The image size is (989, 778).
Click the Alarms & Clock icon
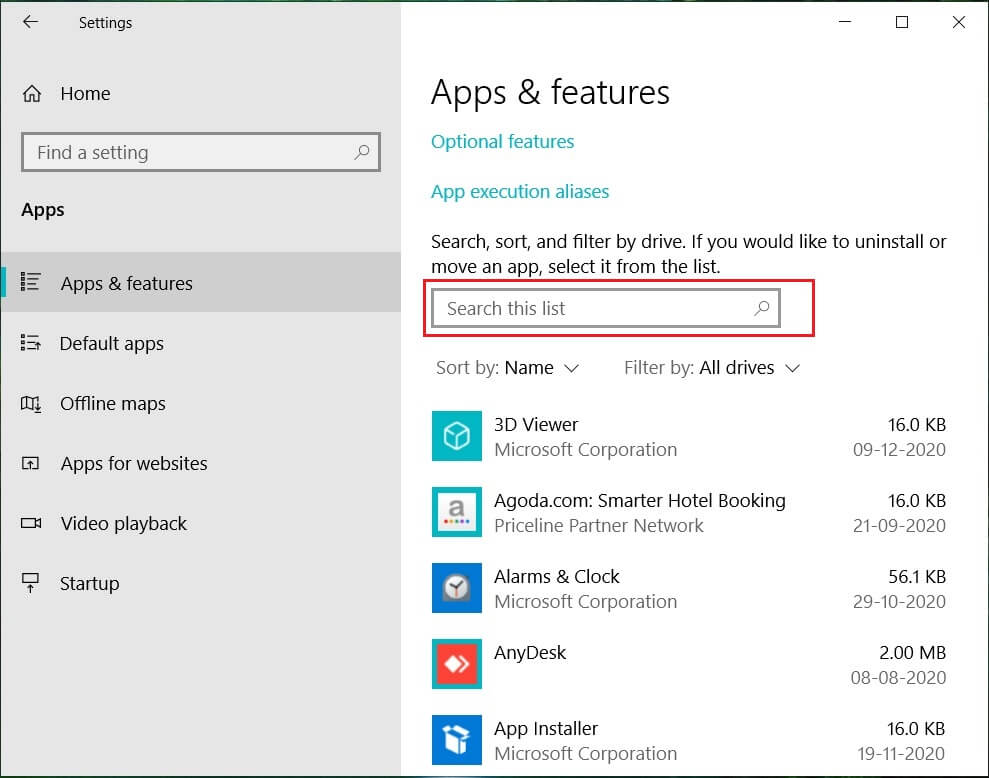(x=457, y=588)
